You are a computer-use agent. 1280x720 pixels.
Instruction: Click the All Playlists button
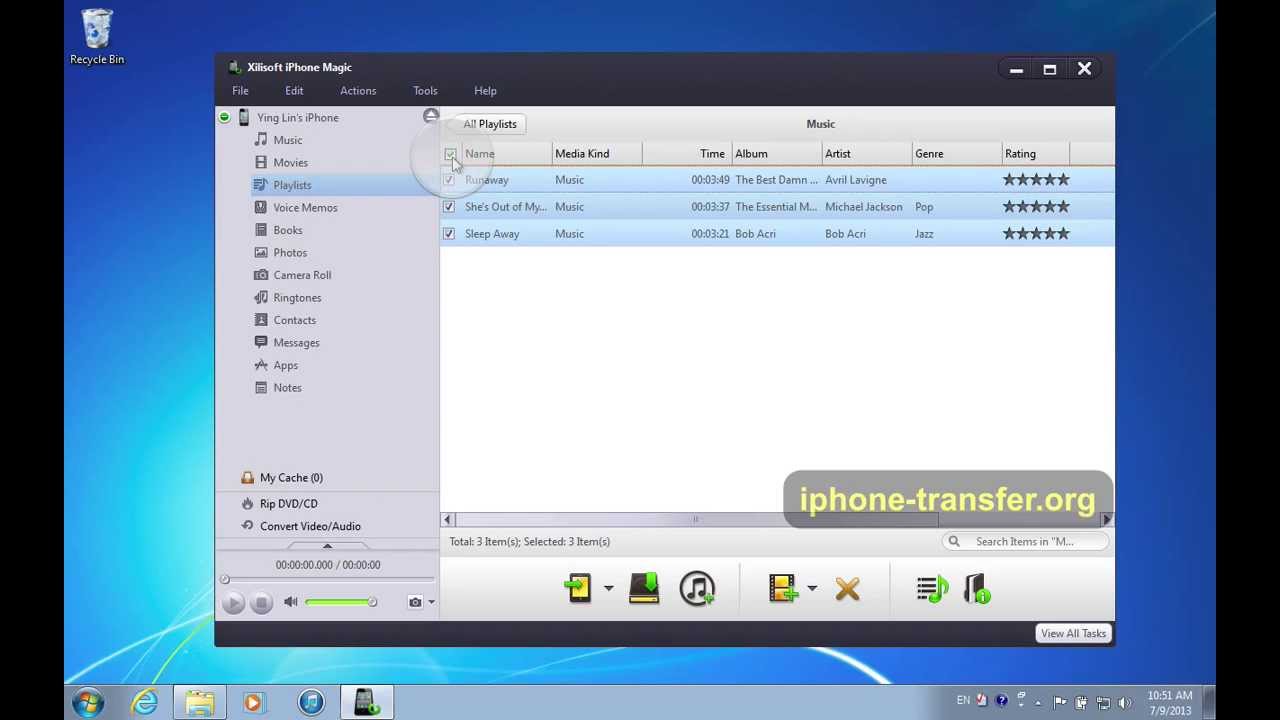pos(490,124)
